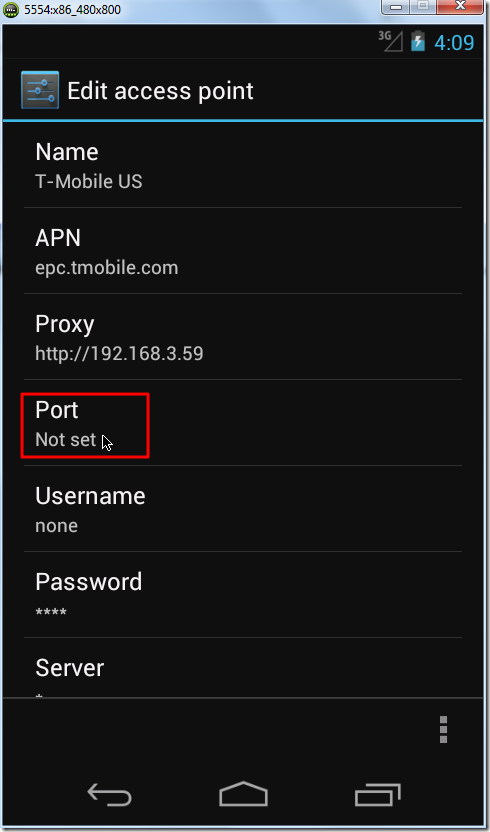Tap the battery charging icon
This screenshot has height=832, width=490.
tap(418, 41)
